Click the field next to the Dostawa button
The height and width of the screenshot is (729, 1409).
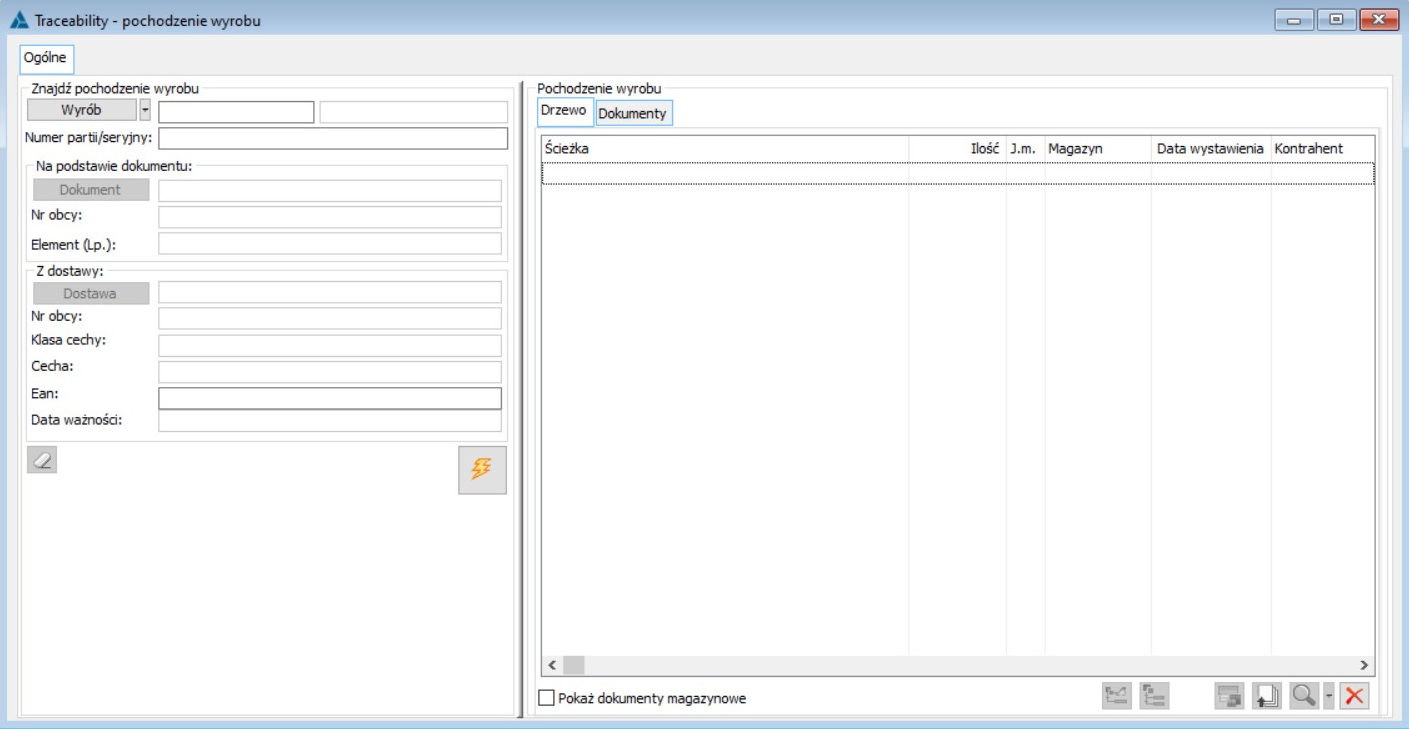pyautogui.click(x=330, y=292)
